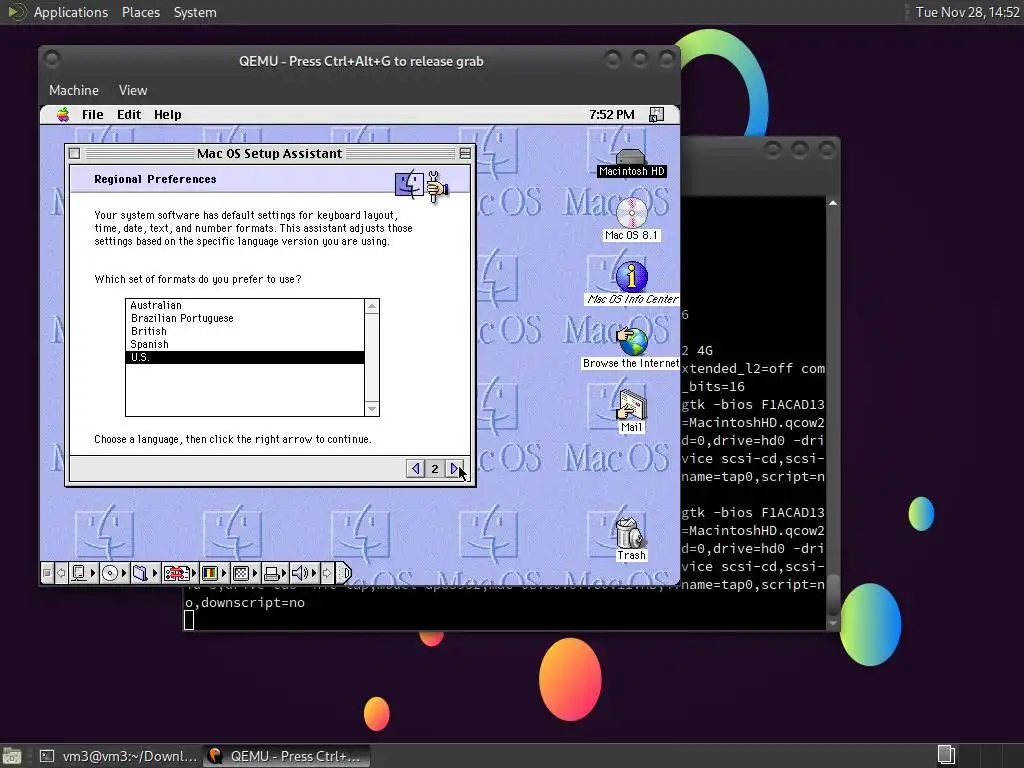Click the terminal window scrollbar down arrow
1024x768 pixels.
coord(833,624)
